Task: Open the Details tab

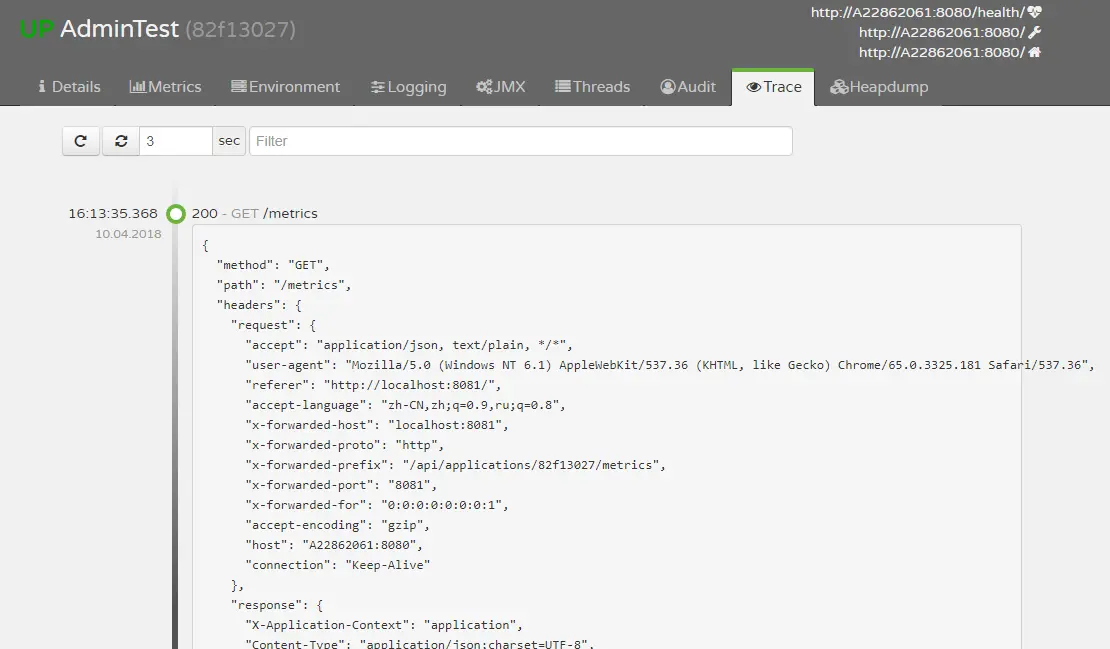Action: pos(69,87)
